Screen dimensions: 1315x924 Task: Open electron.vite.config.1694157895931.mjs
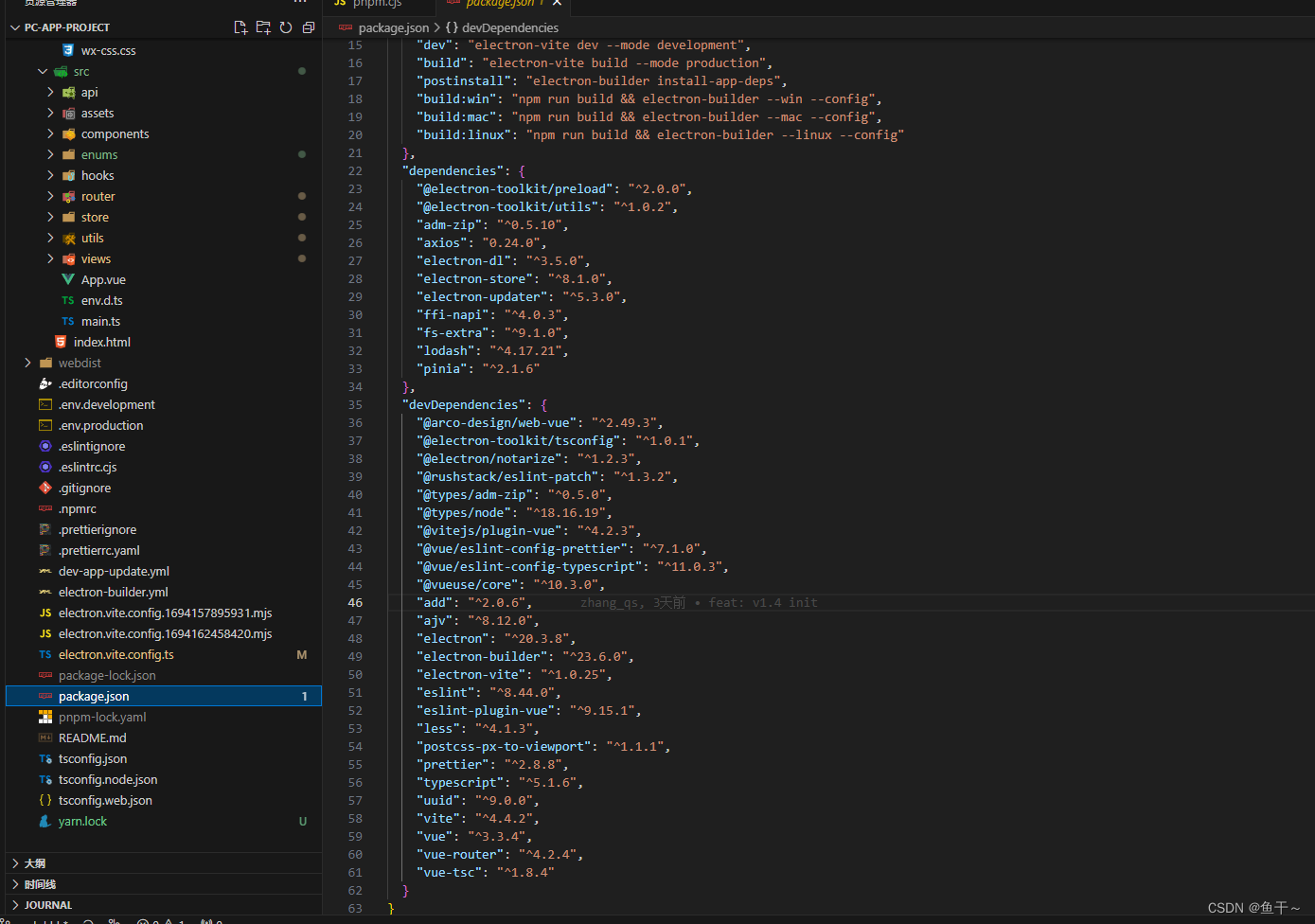(x=164, y=613)
